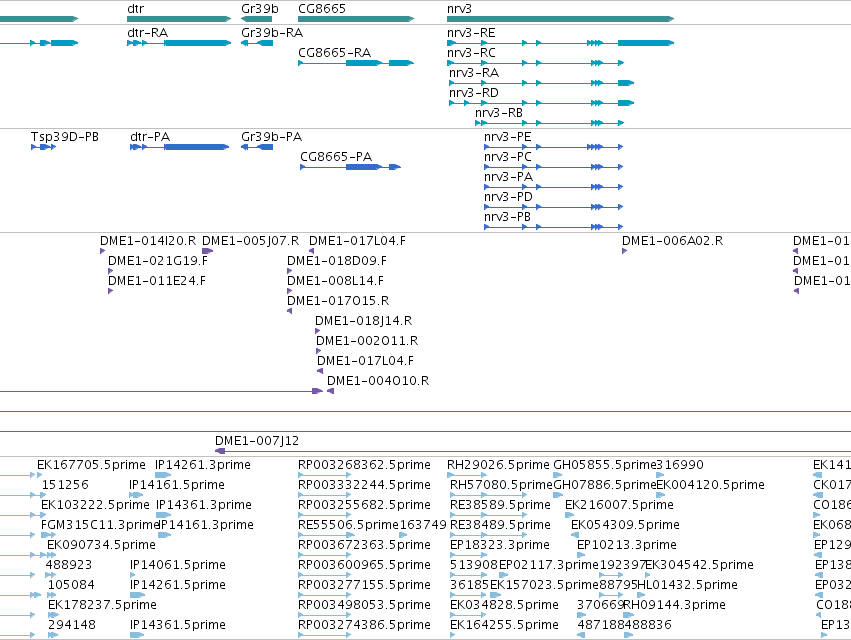This screenshot has height=640, width=851.
Task: Select the nrv3-RC transcript
Action: tap(536, 63)
